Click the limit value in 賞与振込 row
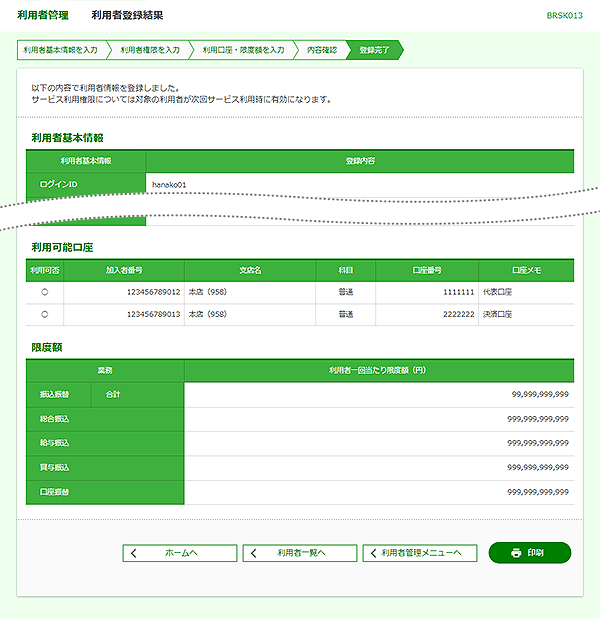600x619 pixels. 538,467
